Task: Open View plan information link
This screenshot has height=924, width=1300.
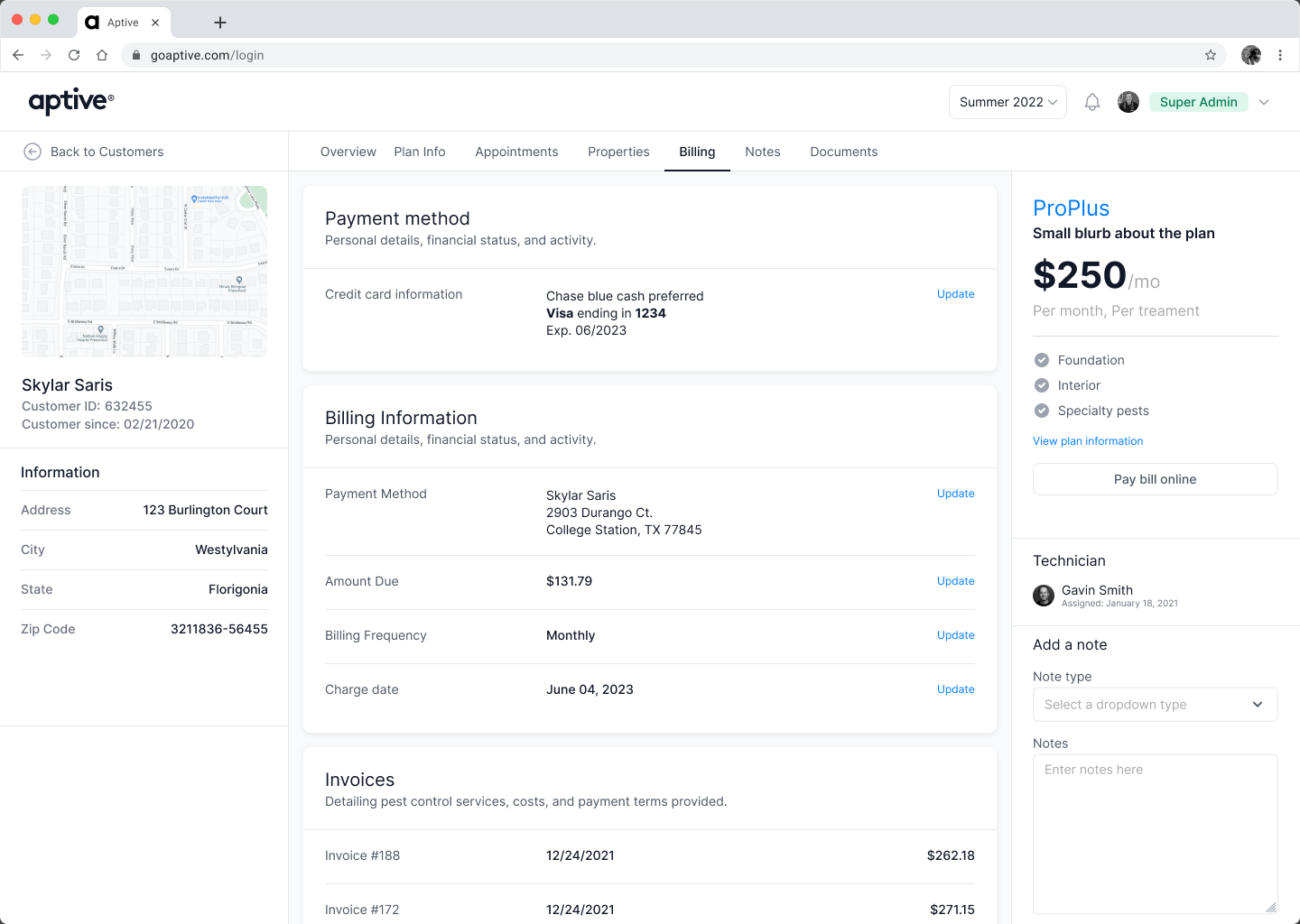Action: coord(1088,441)
